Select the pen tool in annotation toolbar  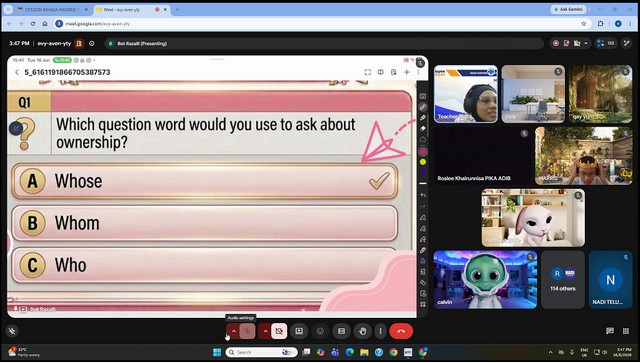(x=423, y=107)
